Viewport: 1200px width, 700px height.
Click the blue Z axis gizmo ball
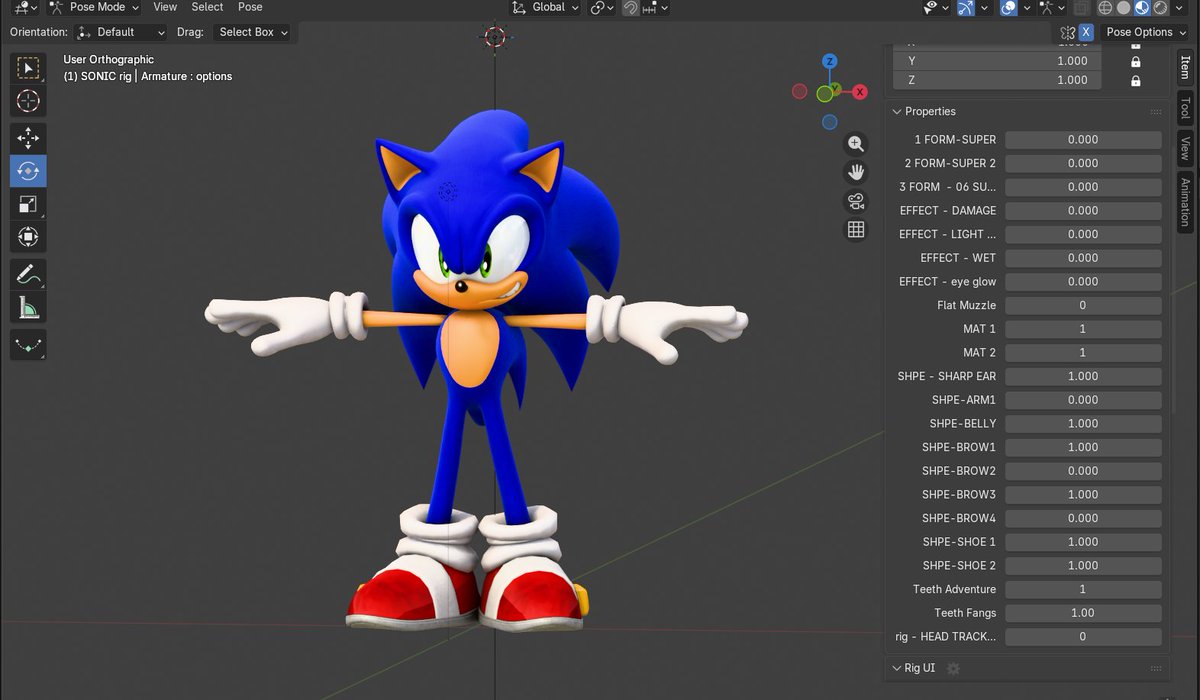829,63
